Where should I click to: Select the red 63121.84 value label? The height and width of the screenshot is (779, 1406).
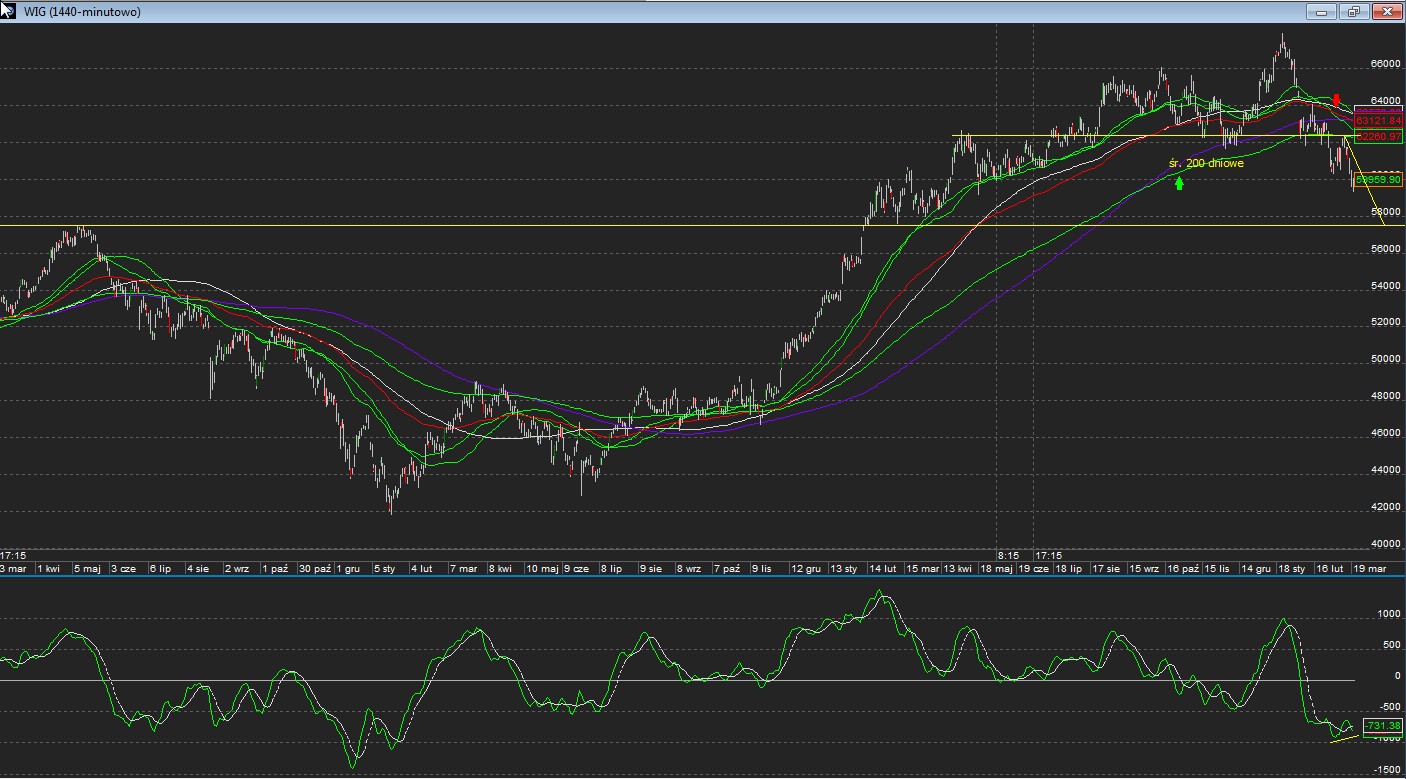[x=1379, y=121]
